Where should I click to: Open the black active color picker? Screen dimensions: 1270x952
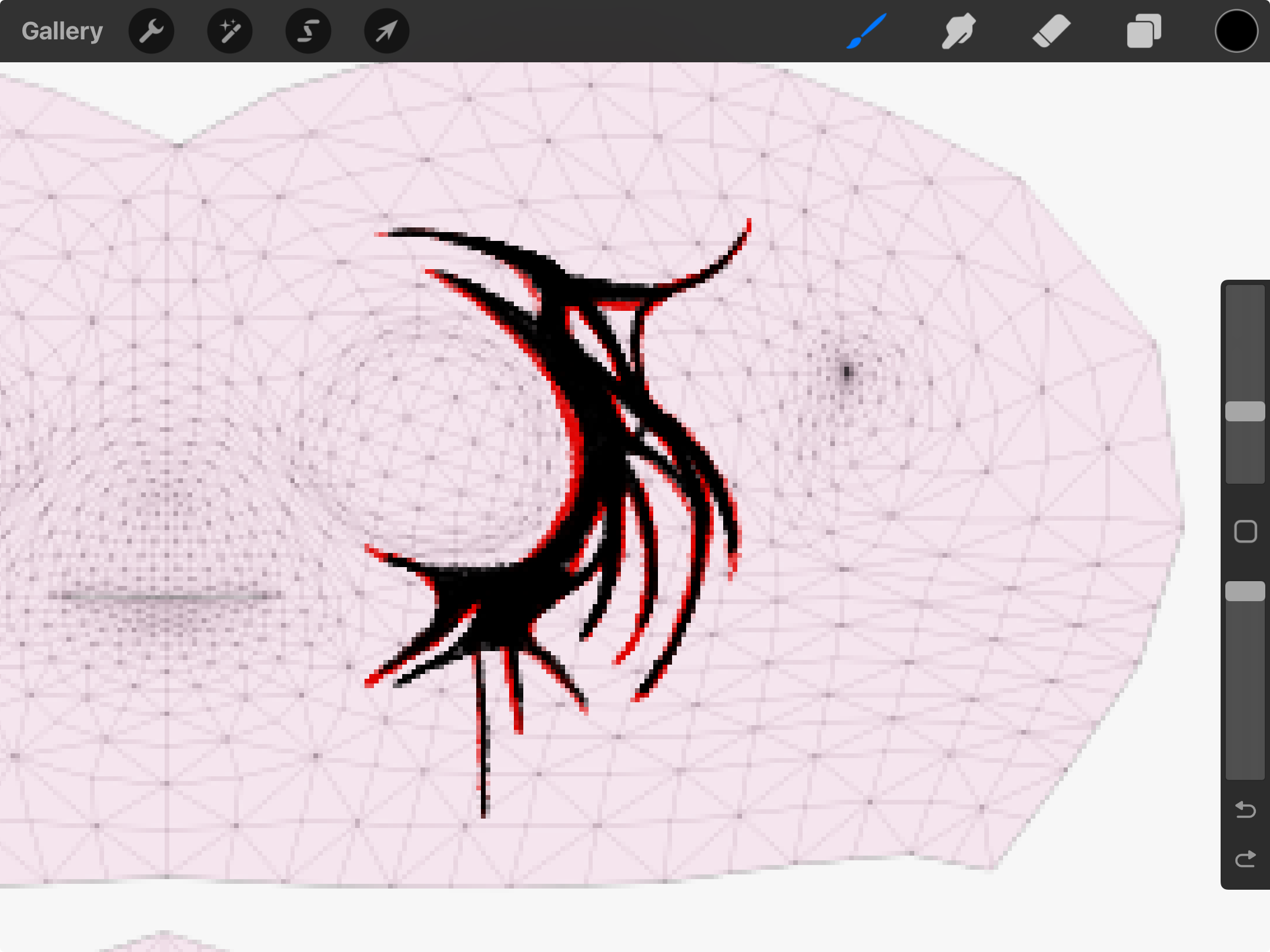[x=1236, y=31]
